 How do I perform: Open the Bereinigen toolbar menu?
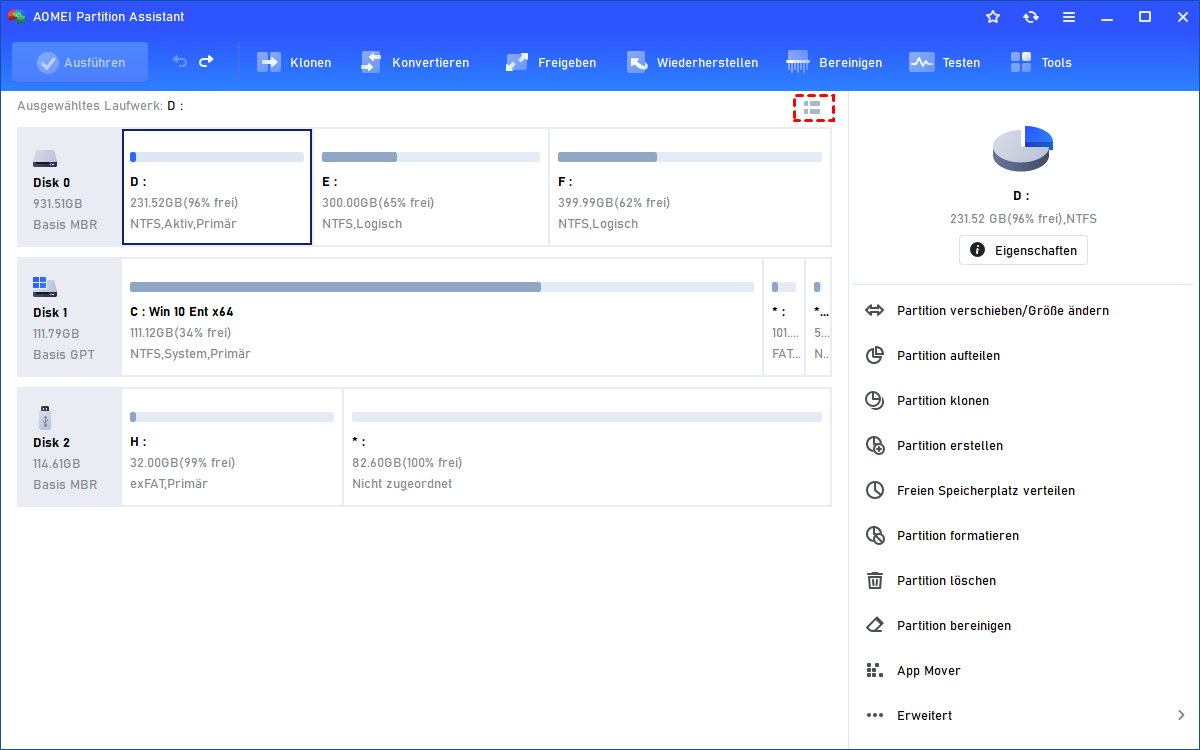(x=834, y=62)
